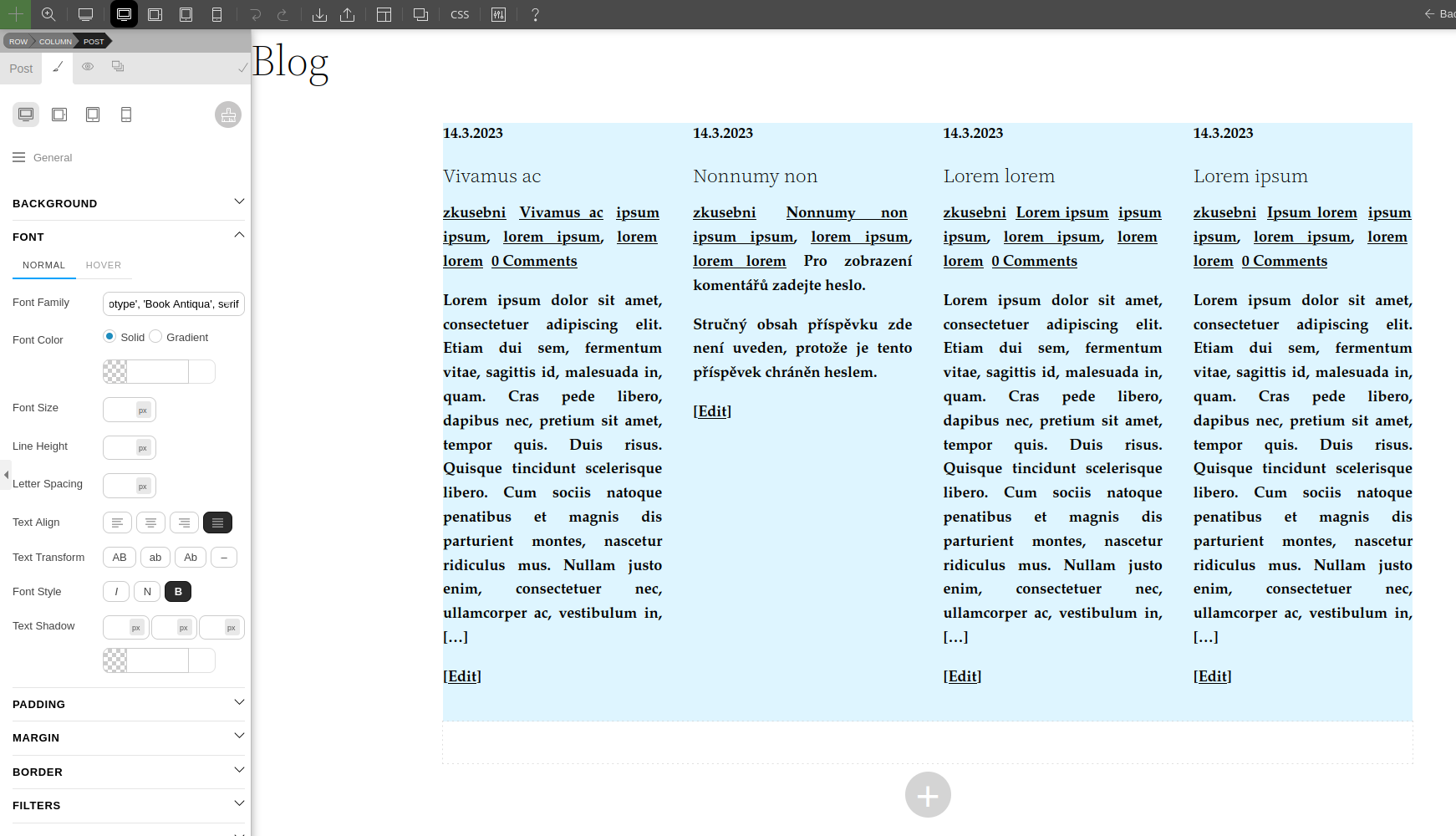Select the Solid font color radio
Viewport: 1456px width, 836px height.
point(109,336)
